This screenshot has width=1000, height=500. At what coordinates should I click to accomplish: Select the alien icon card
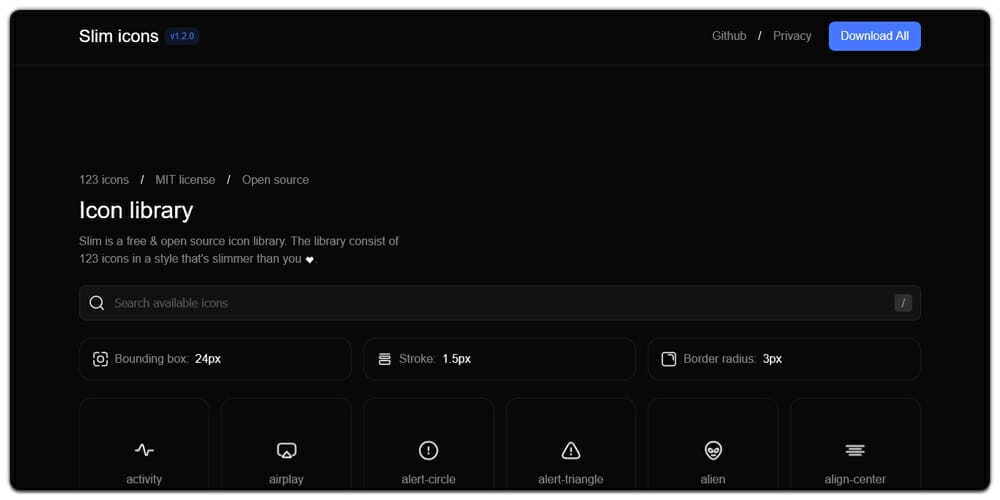(713, 450)
